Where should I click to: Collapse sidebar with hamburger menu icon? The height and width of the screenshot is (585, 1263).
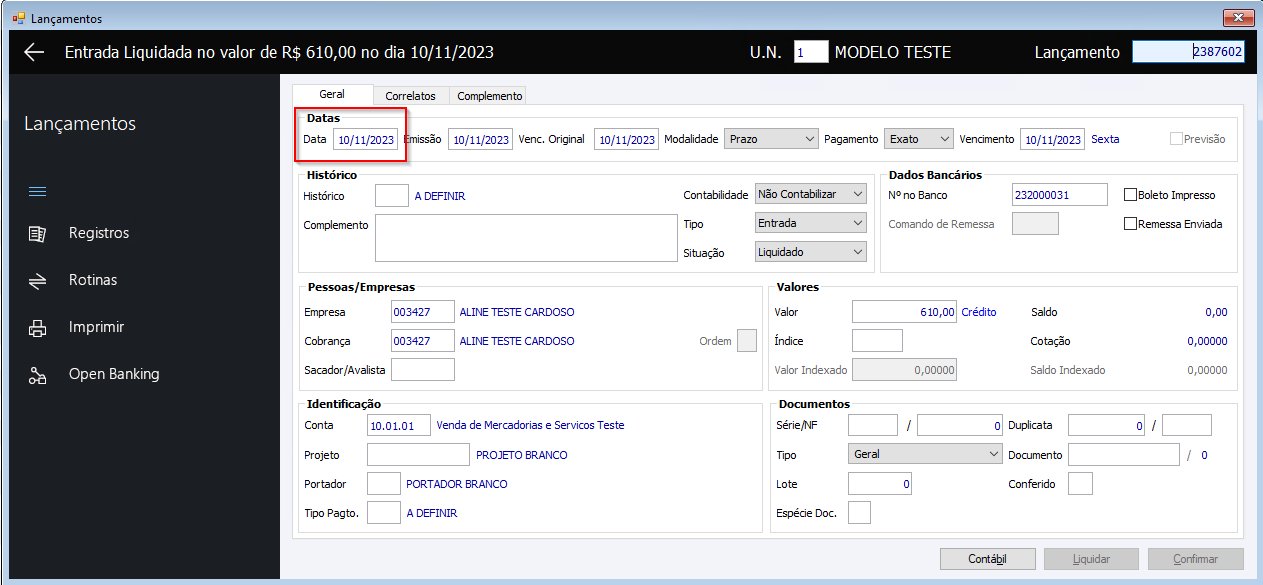point(37,191)
